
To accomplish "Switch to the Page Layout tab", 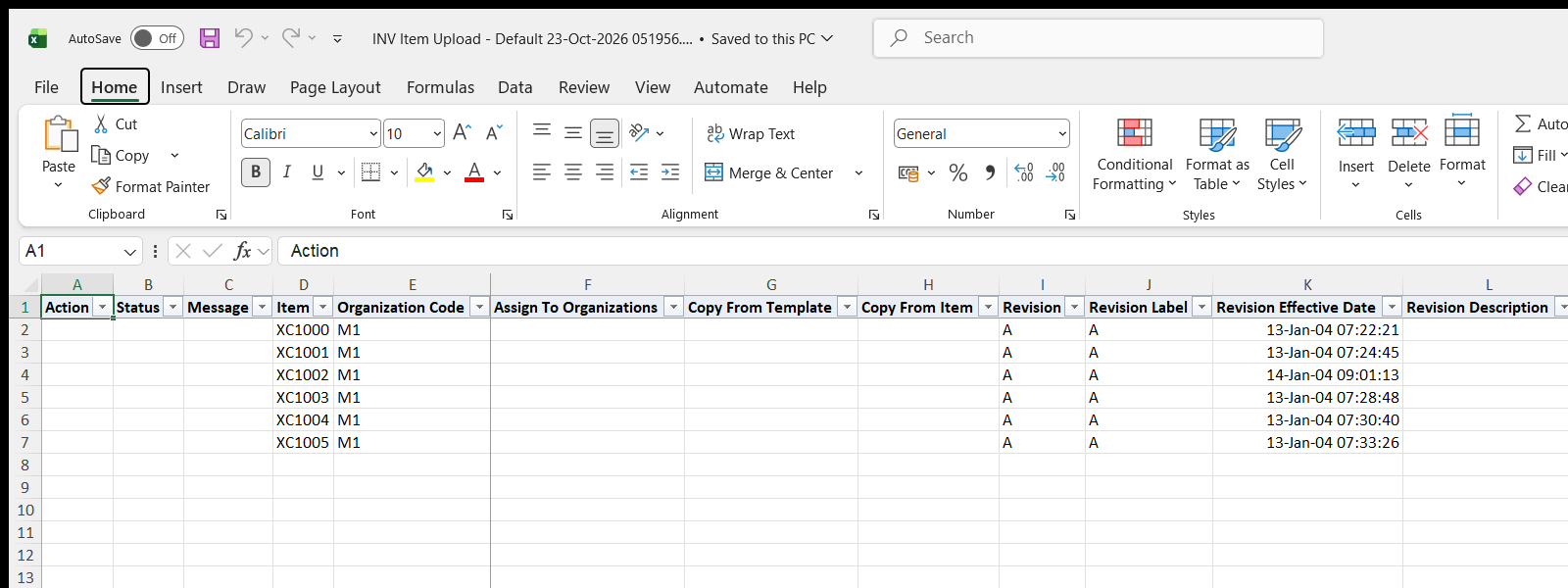I will pos(335,87).
